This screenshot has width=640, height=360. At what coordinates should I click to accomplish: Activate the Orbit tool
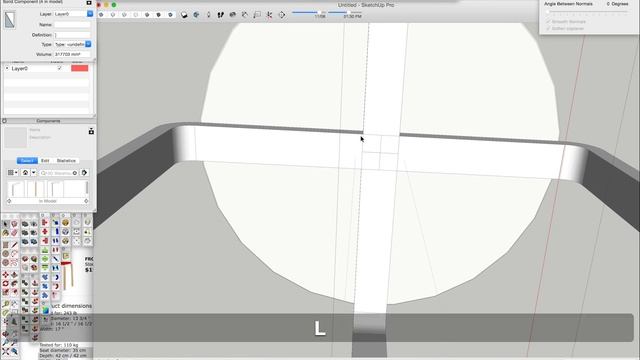(x=5, y=333)
